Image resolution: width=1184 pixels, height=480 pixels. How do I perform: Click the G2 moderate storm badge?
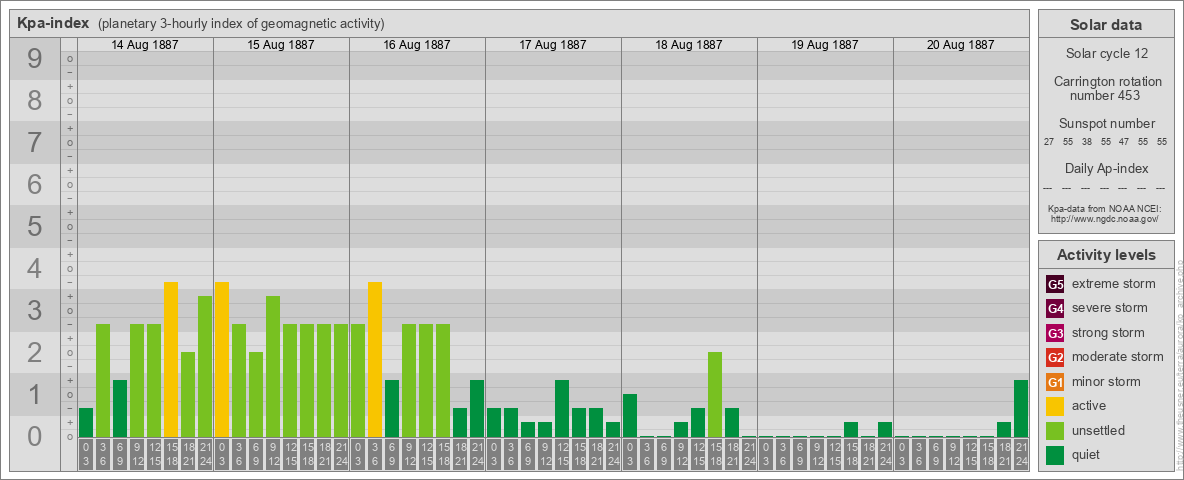tap(1055, 357)
